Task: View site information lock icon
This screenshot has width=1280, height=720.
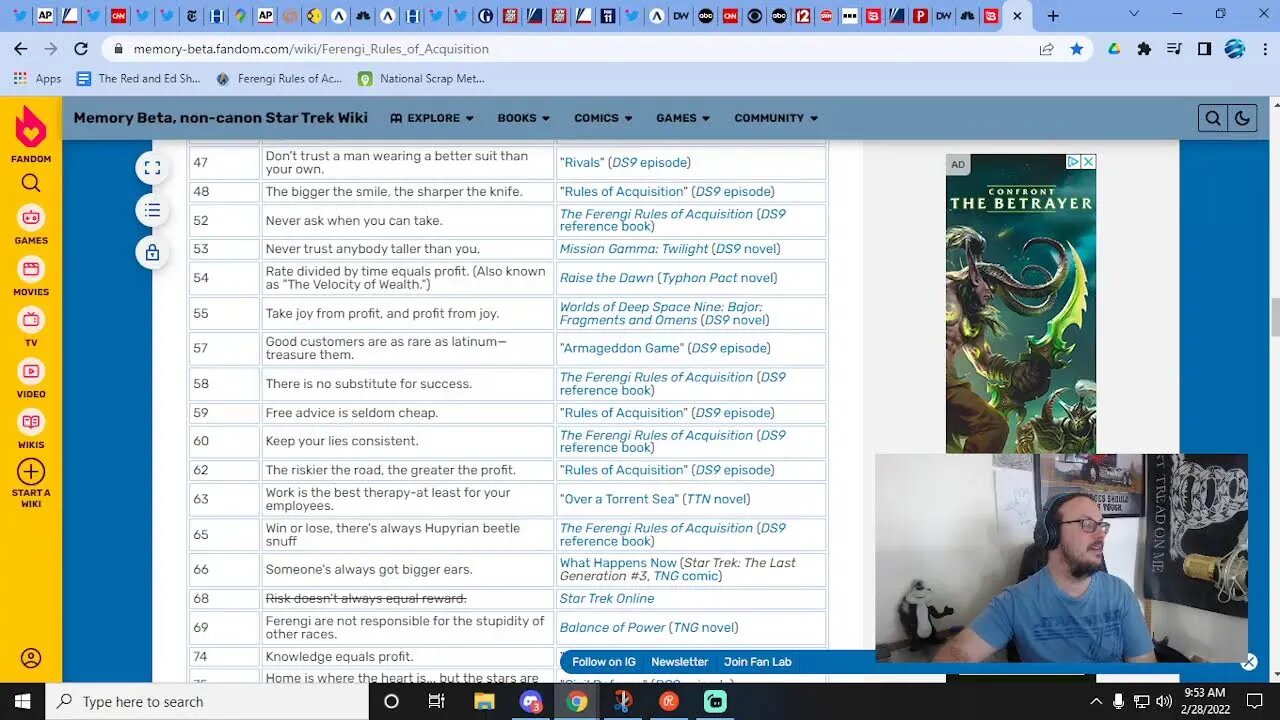Action: pos(119,48)
